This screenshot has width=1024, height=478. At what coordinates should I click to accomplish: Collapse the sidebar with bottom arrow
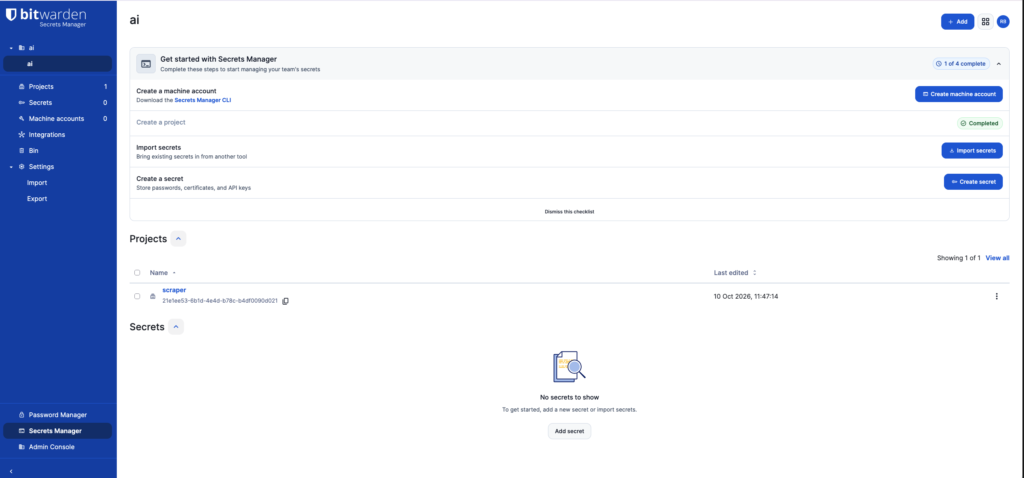pyautogui.click(x=11, y=470)
